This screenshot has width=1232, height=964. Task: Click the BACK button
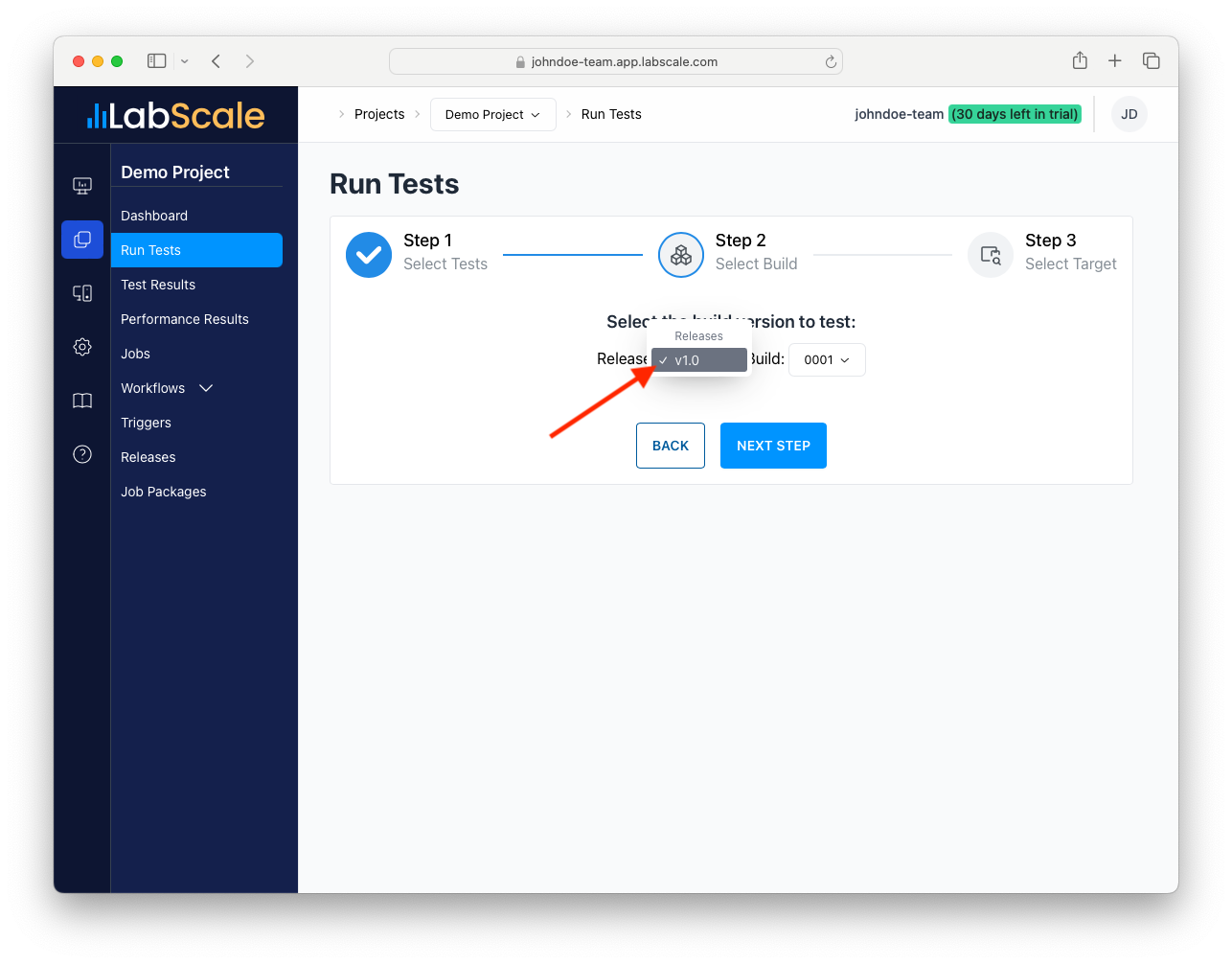pyautogui.click(x=671, y=446)
